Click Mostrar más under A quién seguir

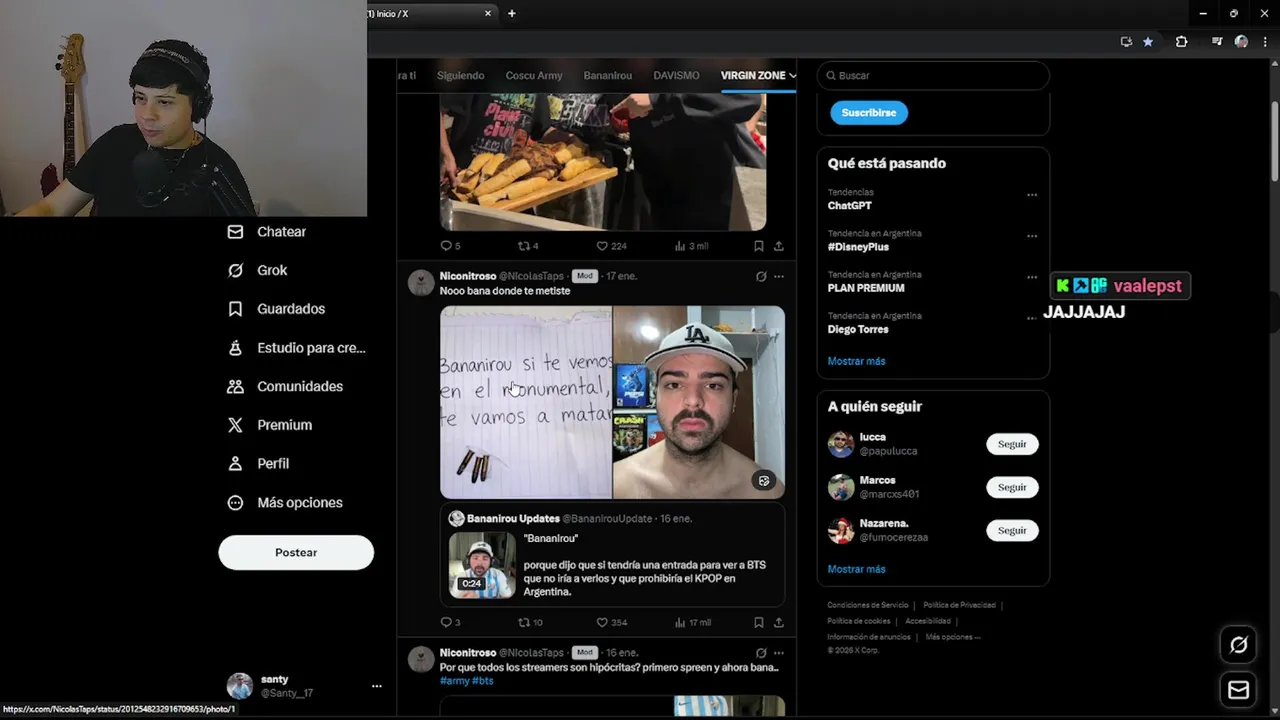coord(856,569)
